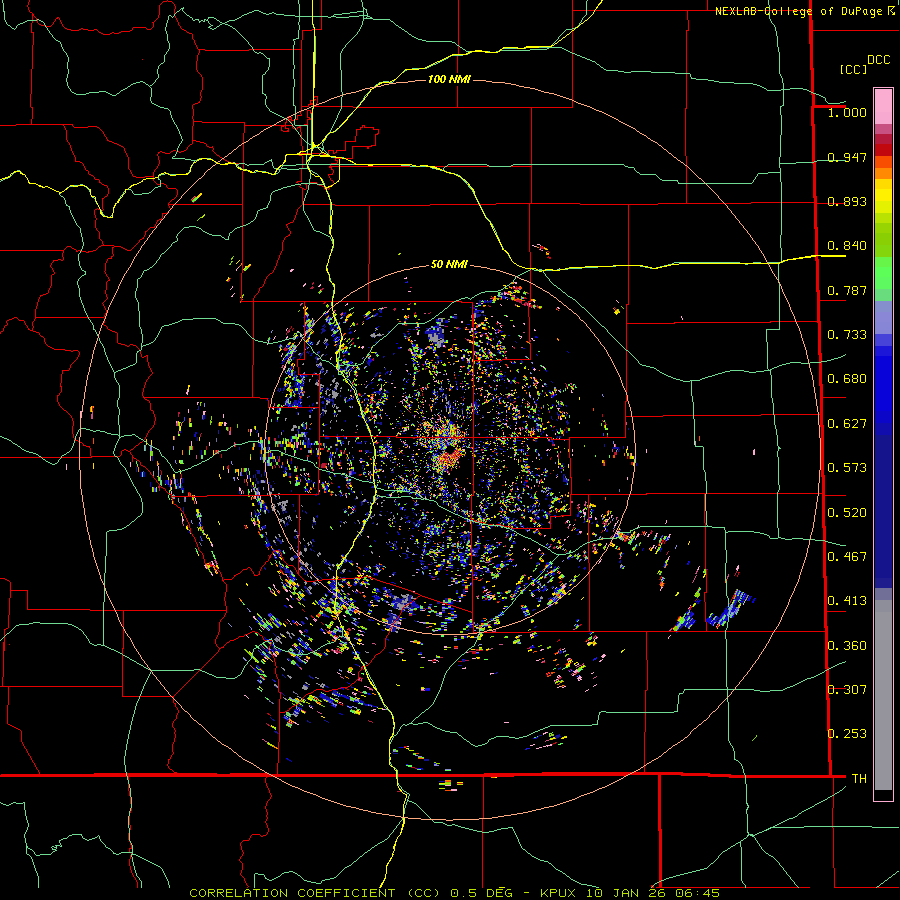Select the 0.787 scale value
This screenshot has height=900, width=900.
pyautogui.click(x=847, y=290)
